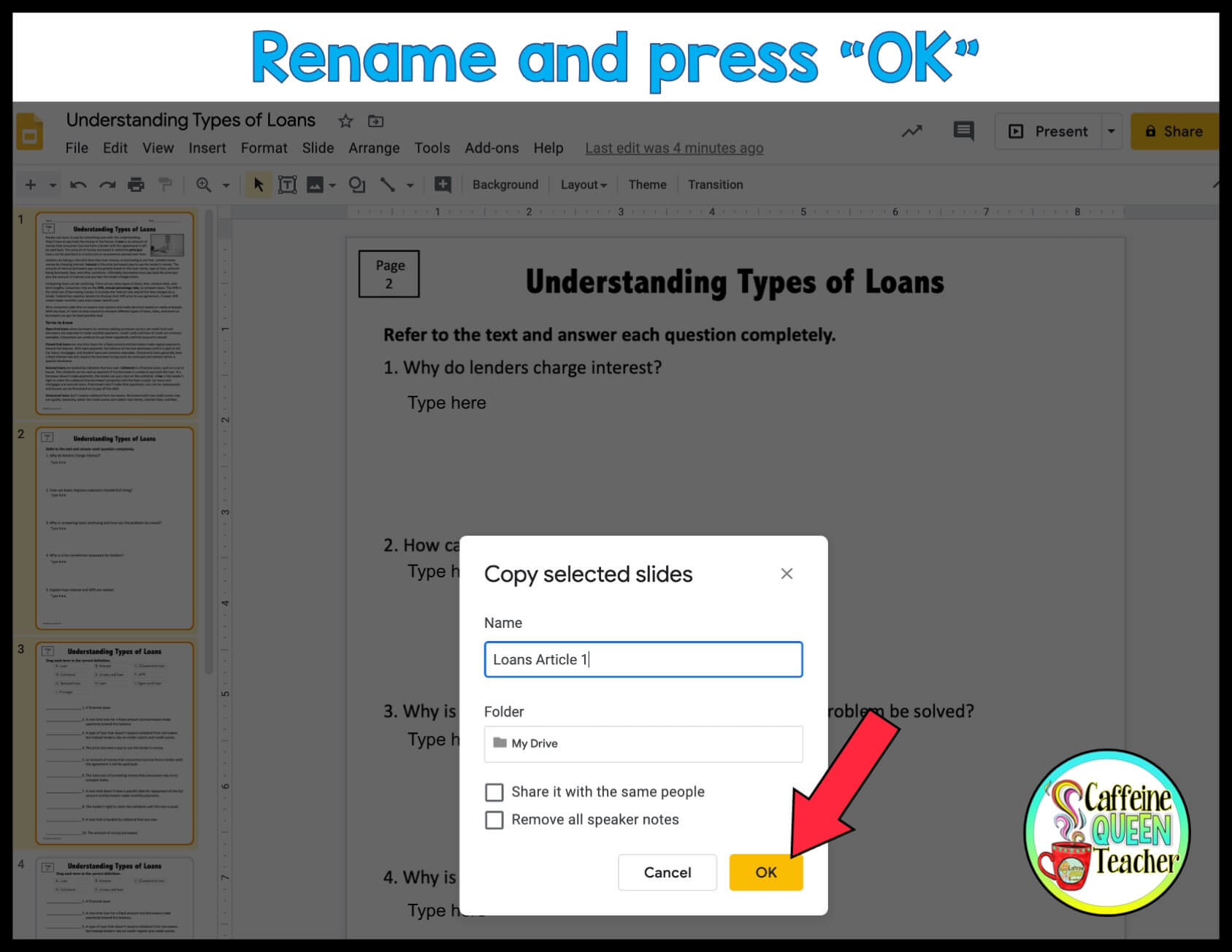Open the new slide layout dropdown arrow
This screenshot has height=952, width=1232.
[53, 185]
